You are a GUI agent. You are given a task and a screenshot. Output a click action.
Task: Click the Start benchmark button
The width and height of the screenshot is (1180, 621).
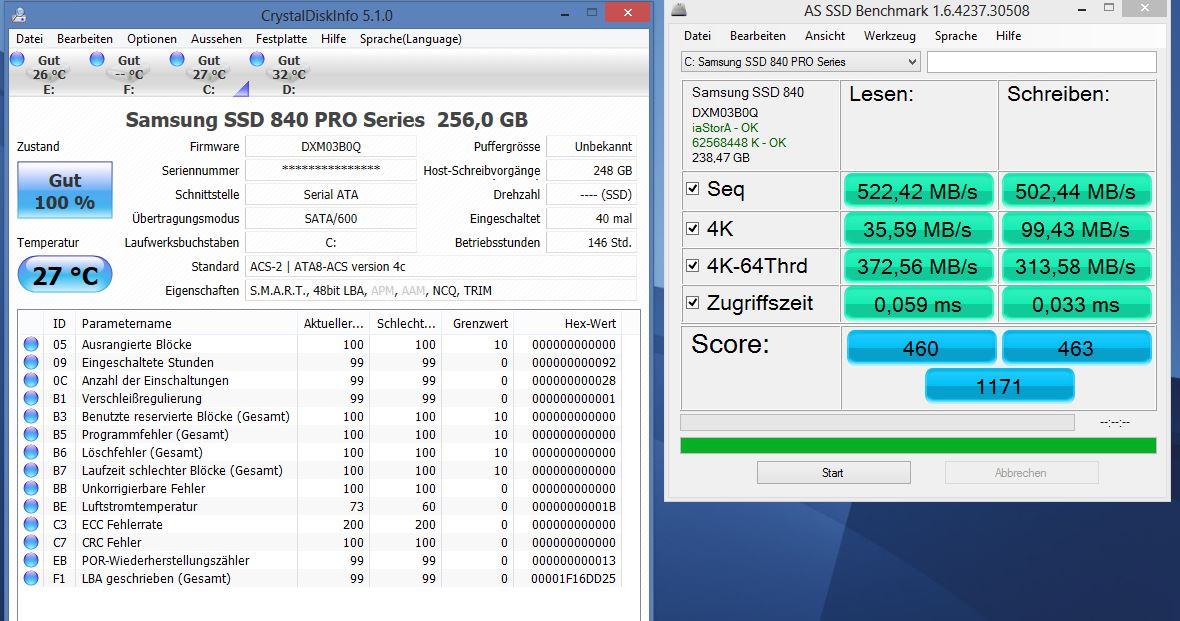point(833,473)
